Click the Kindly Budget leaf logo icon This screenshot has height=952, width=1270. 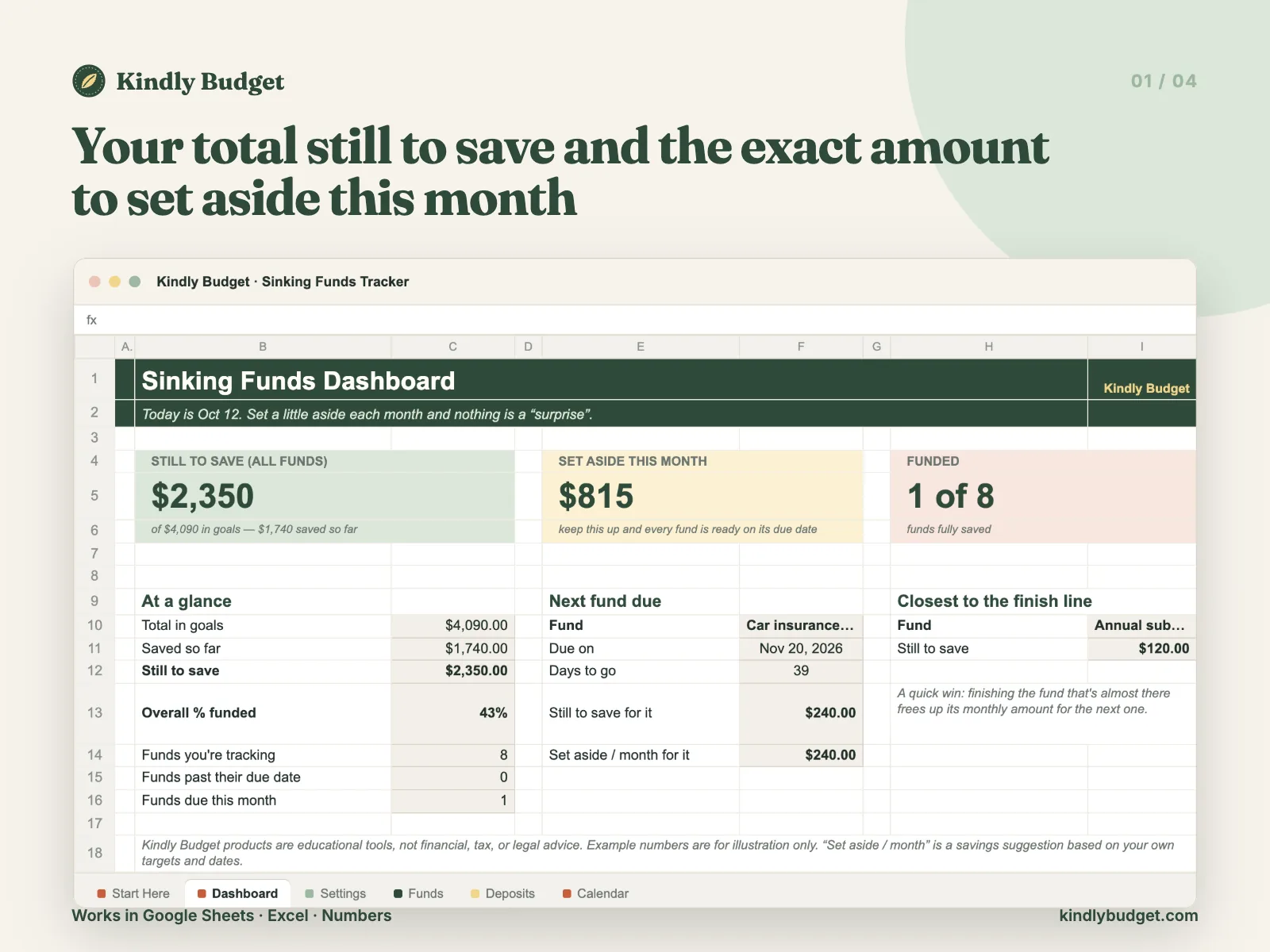89,81
